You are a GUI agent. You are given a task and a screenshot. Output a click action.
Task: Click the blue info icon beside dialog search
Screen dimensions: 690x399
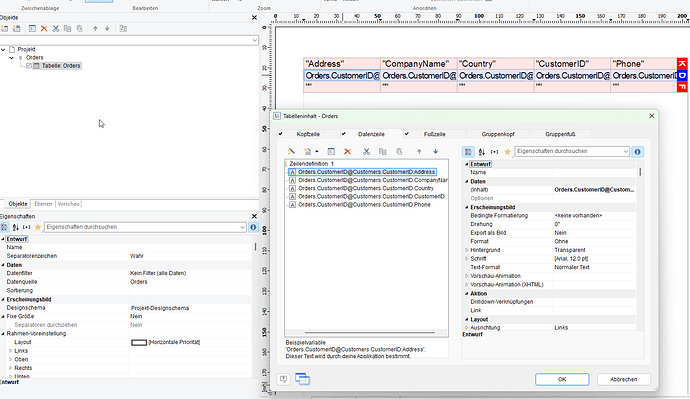click(x=637, y=152)
